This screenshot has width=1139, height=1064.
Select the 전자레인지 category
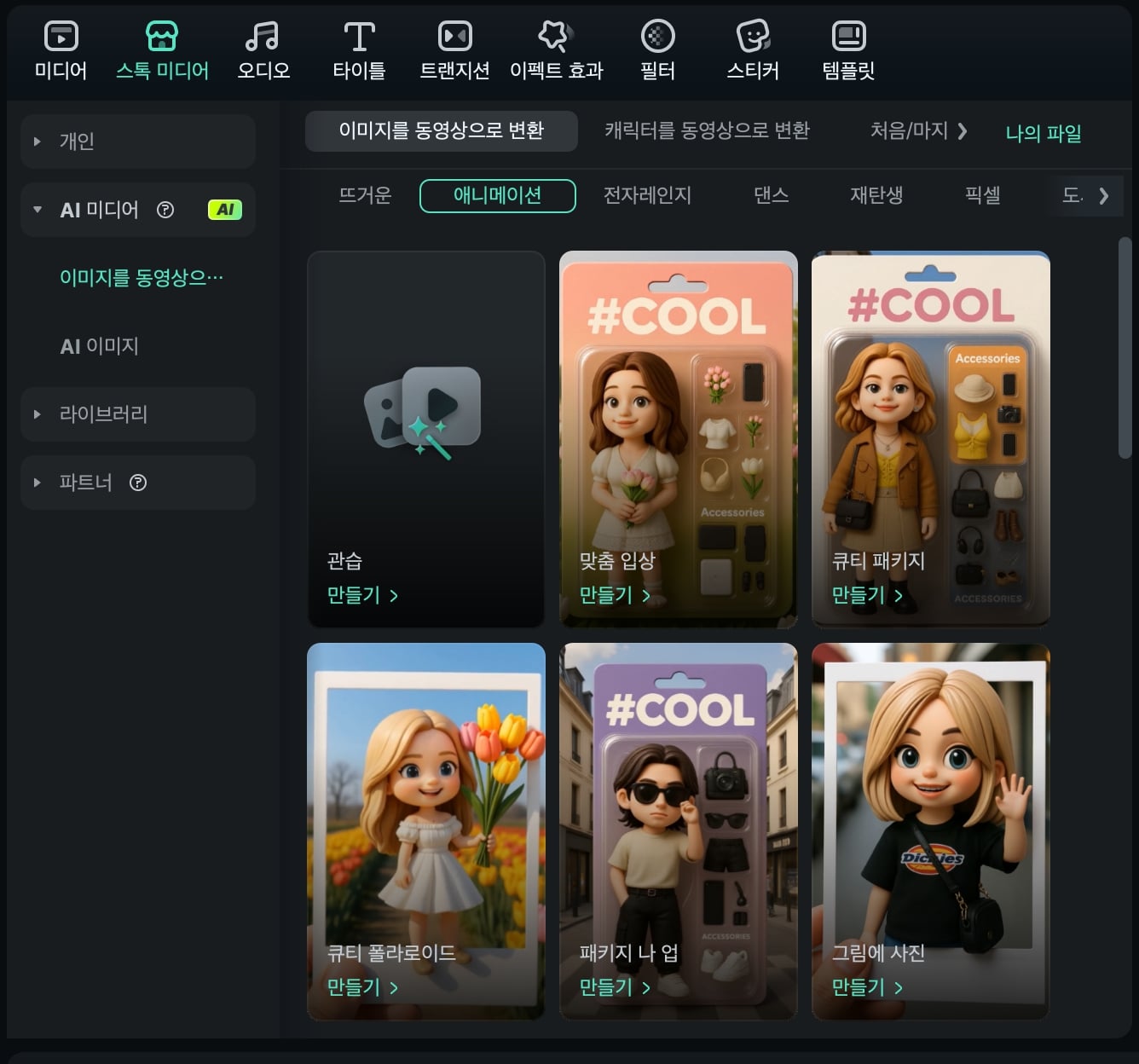647,195
